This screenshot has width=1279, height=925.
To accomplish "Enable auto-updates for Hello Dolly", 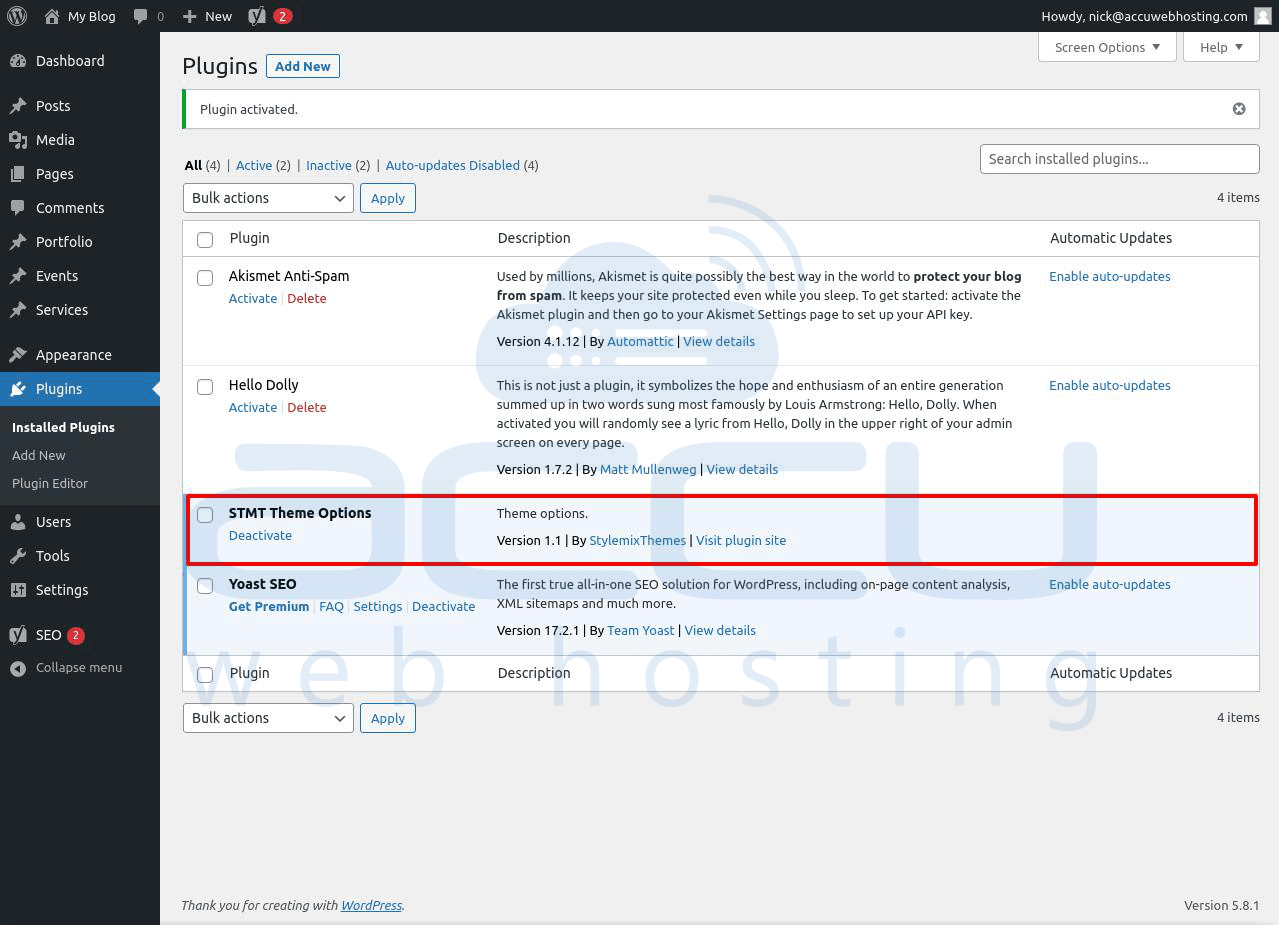I will pos(1110,385).
